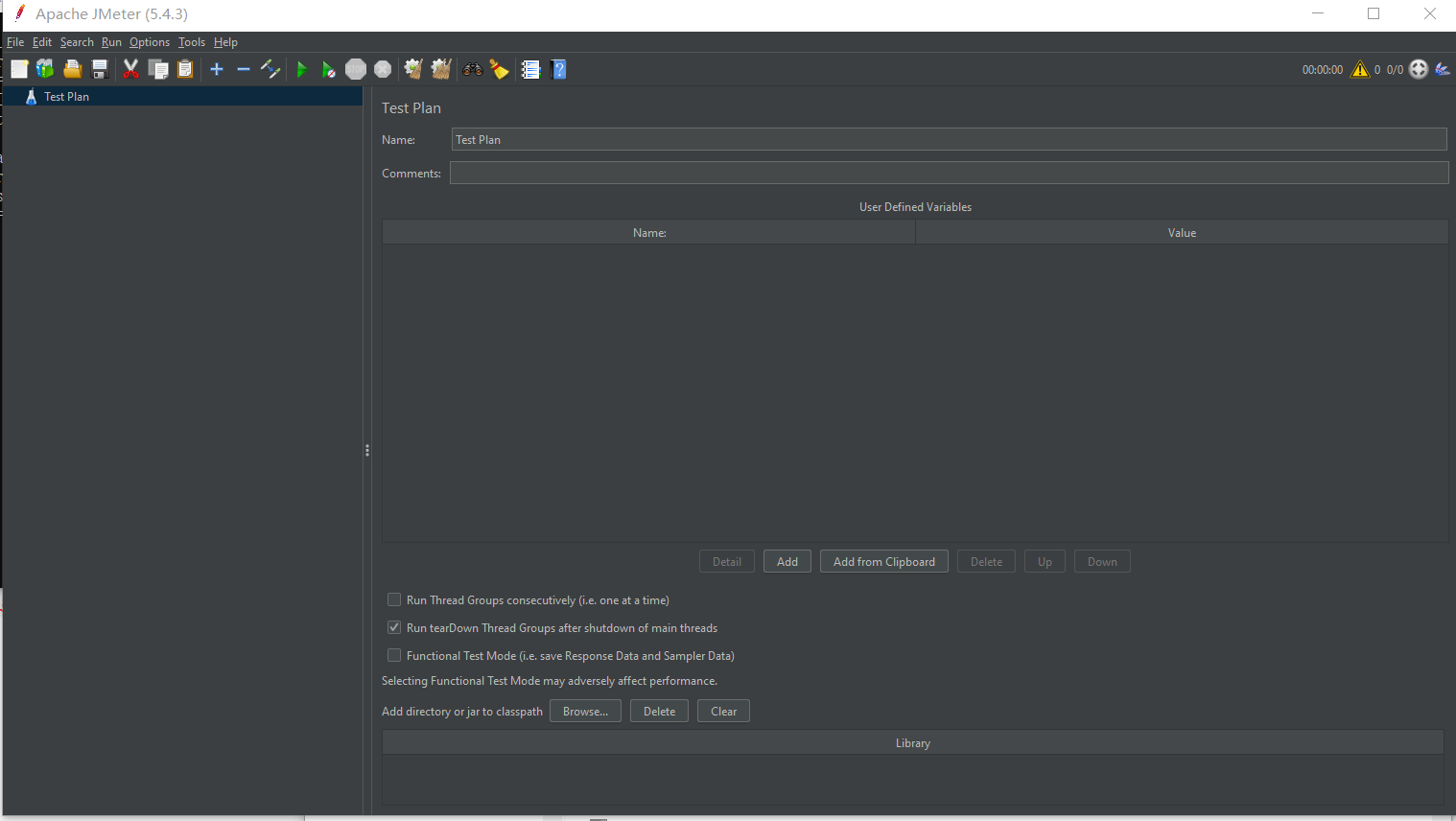Click the Name column header

point(649,232)
